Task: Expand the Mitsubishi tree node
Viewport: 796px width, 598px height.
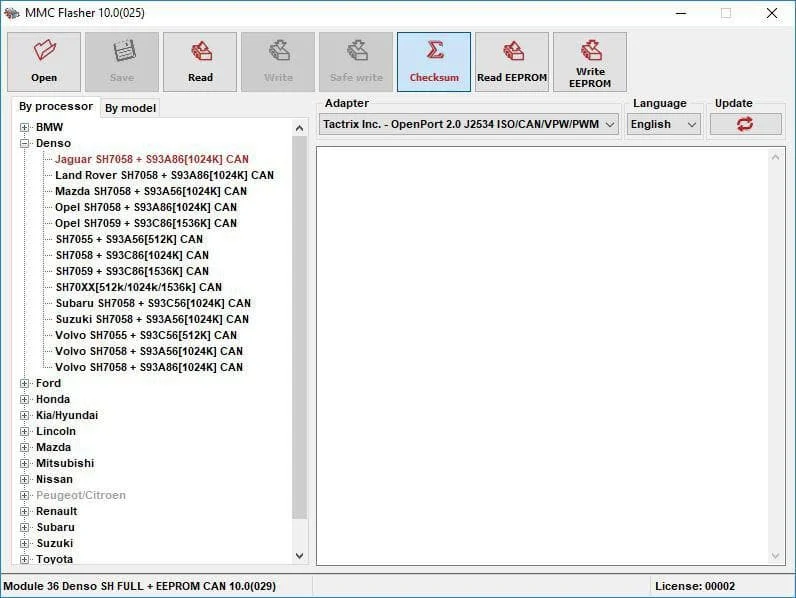Action: 24,463
